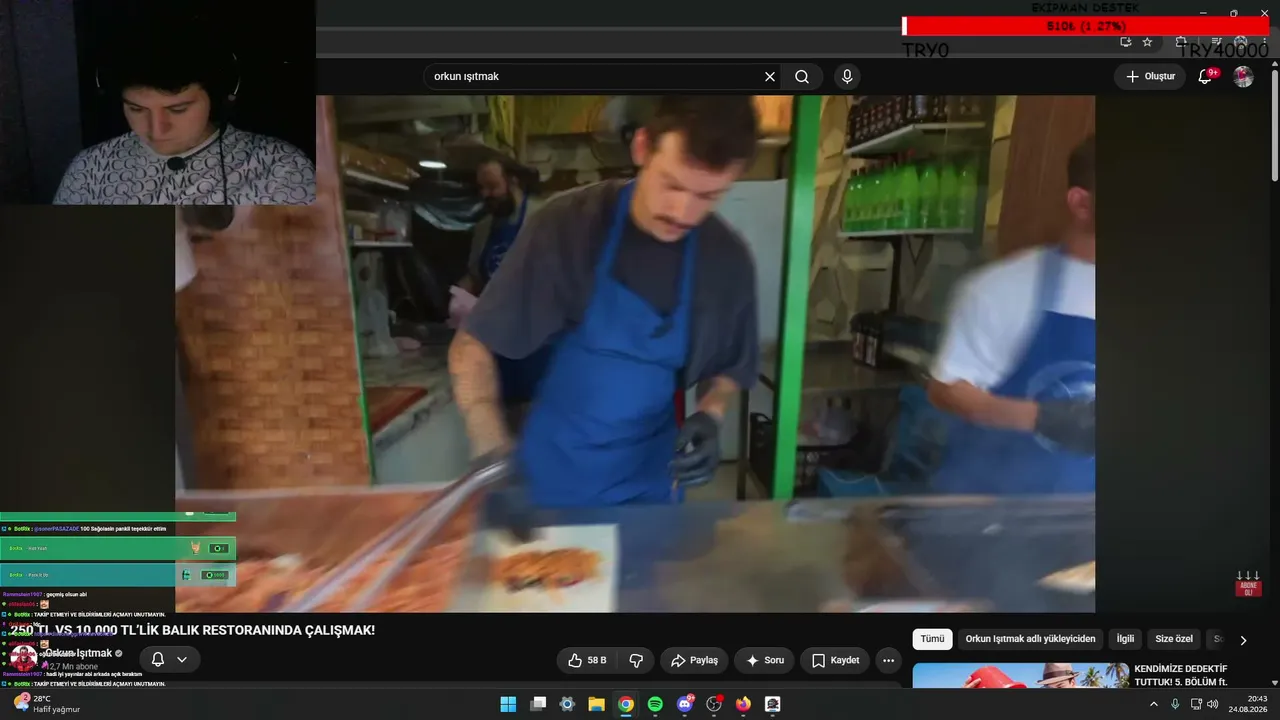Click the playing video frame
The height and width of the screenshot is (720, 1280).
[635, 354]
